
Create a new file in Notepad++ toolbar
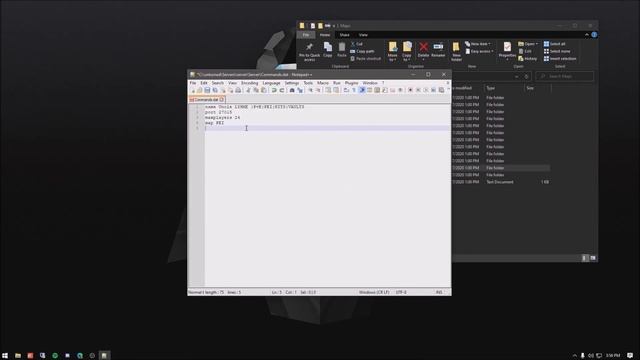pos(193,90)
